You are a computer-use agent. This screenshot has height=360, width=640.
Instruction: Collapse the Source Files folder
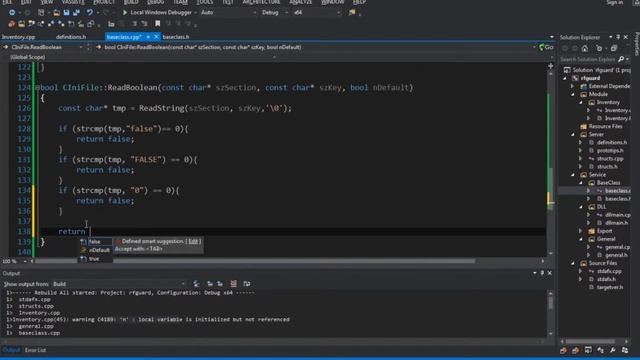click(x=573, y=263)
